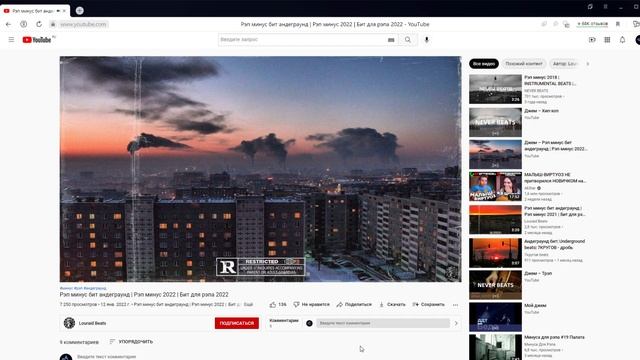Open the on-screen keyboard icon in search box
Viewport: 640px width, 360px height.
click(x=391, y=40)
